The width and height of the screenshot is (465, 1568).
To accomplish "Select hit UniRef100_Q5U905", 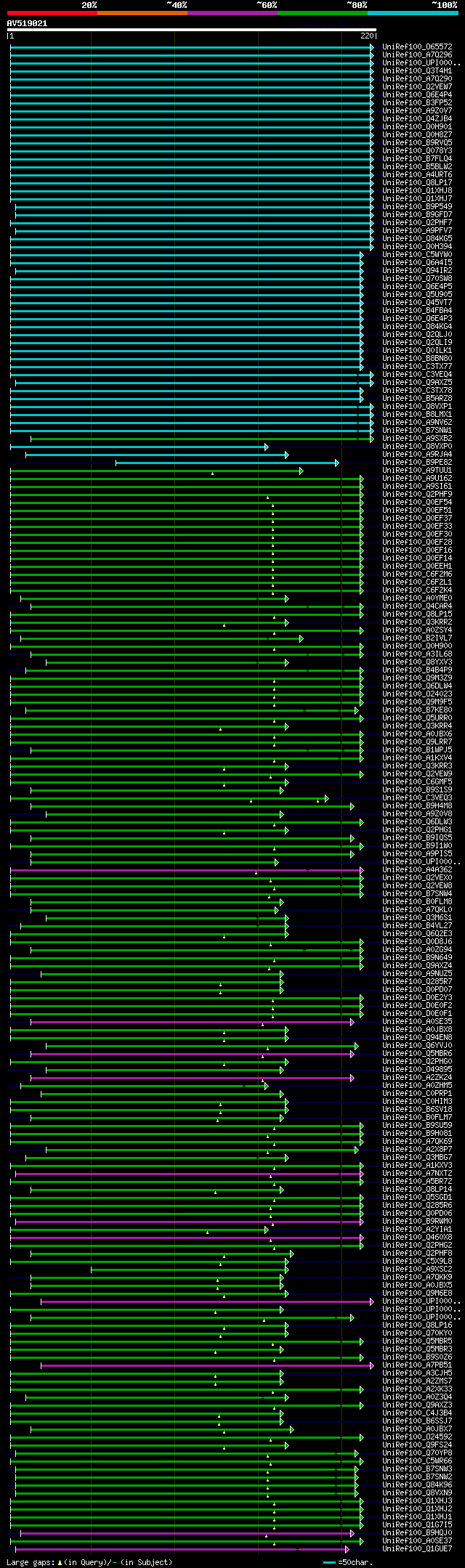I will pyautogui.click(x=417, y=295).
